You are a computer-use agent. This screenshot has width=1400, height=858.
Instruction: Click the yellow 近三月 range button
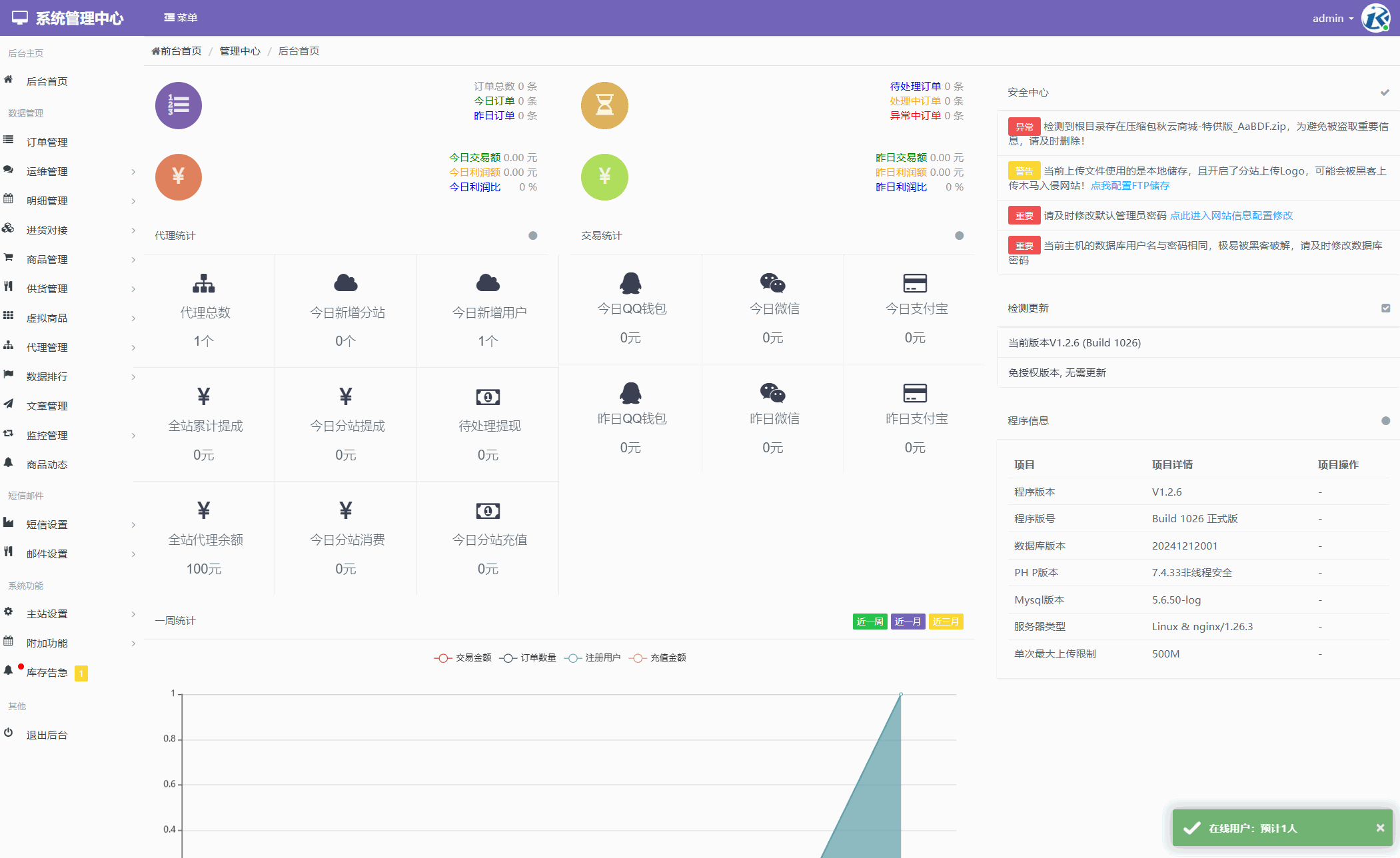pos(946,622)
